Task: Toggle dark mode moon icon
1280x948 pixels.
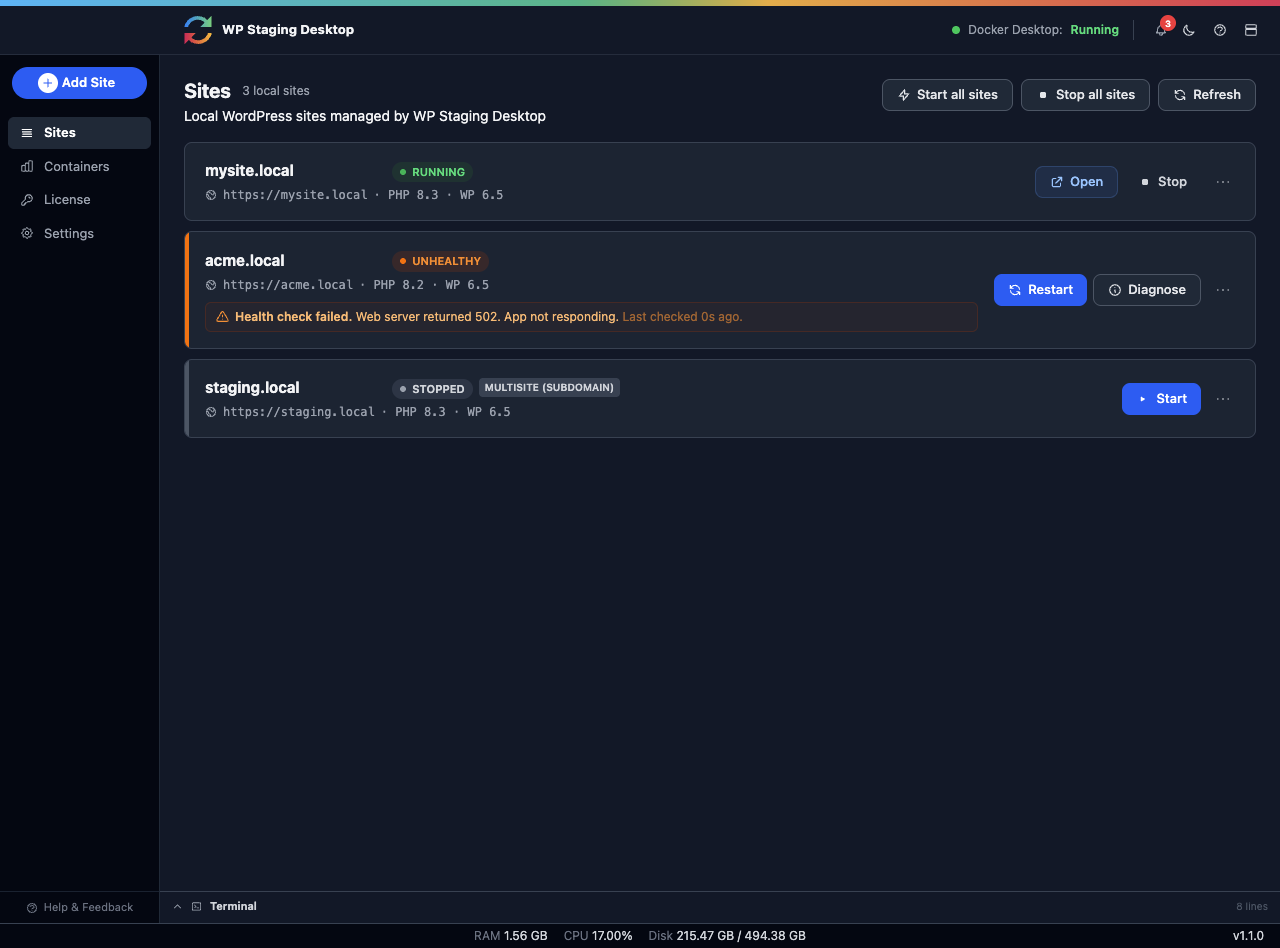Action: click(x=1189, y=30)
